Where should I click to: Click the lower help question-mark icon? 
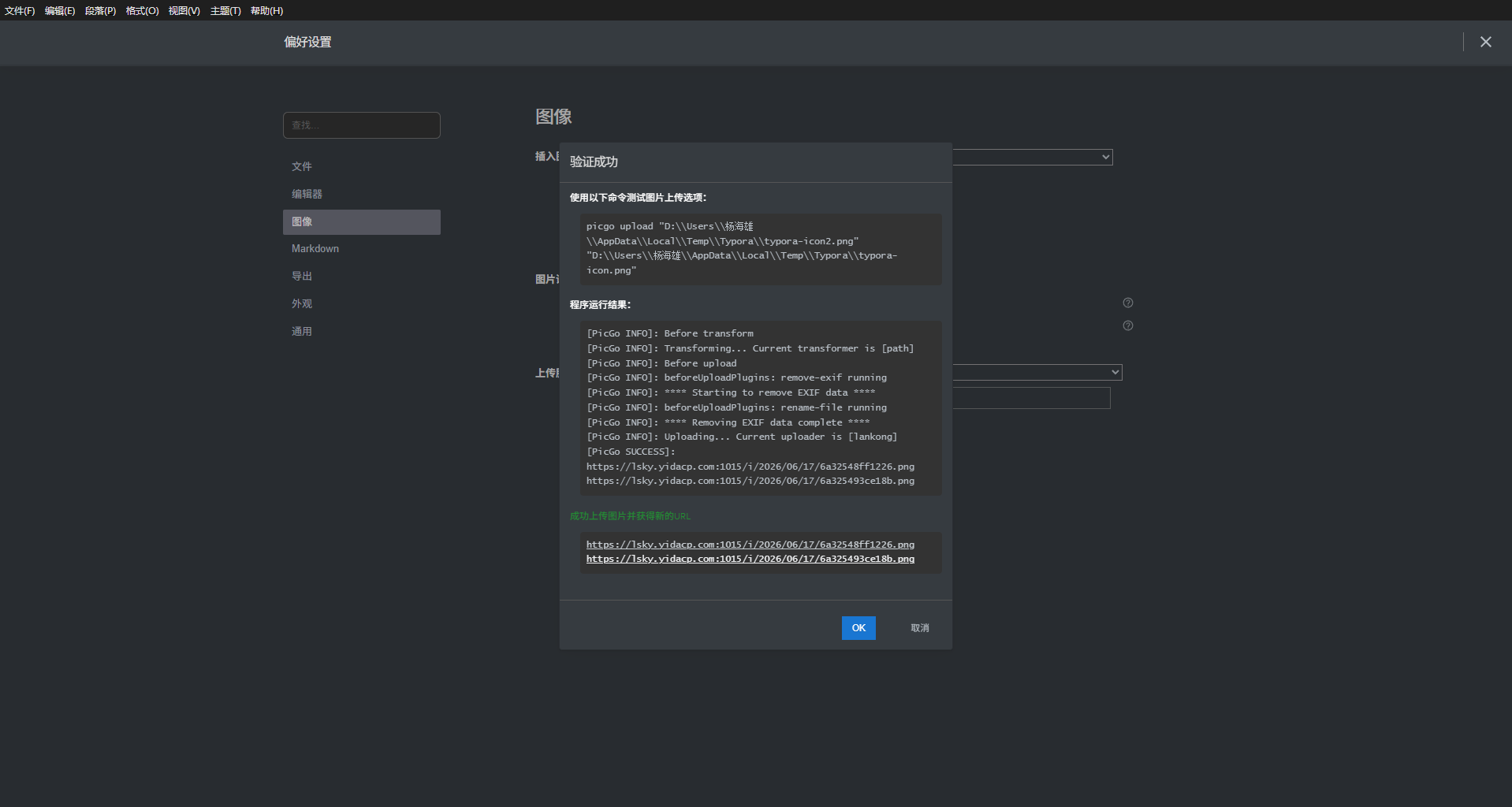click(1128, 325)
